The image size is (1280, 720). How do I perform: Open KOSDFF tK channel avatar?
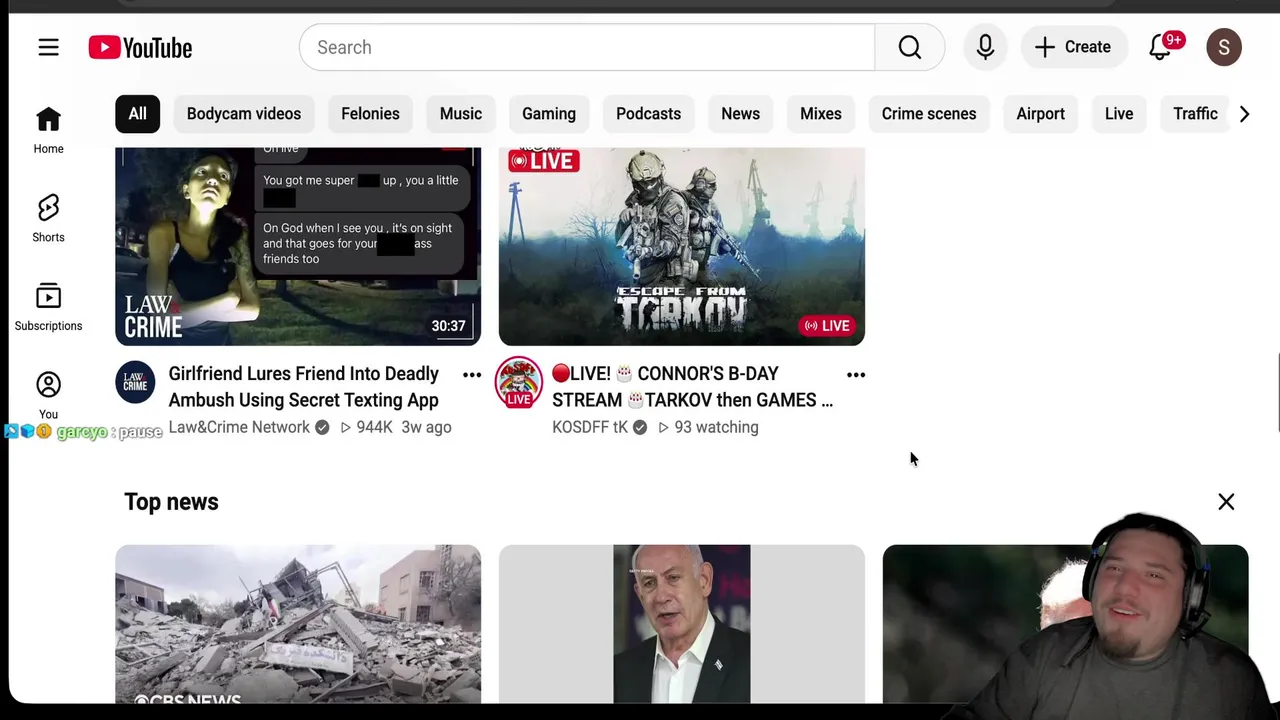pos(518,382)
